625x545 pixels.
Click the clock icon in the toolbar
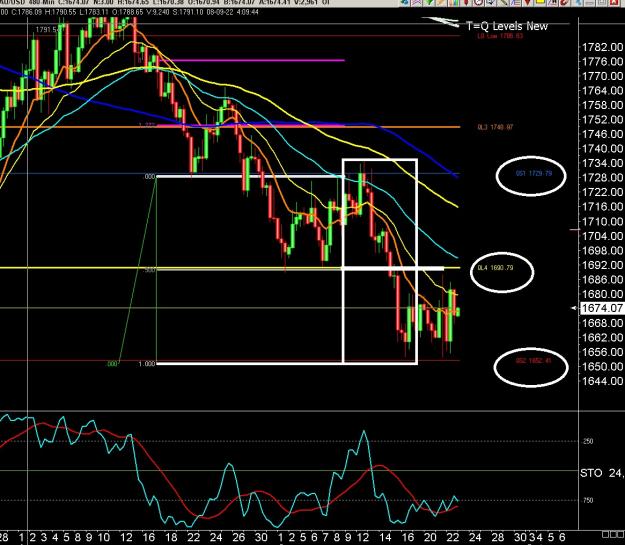478,2
